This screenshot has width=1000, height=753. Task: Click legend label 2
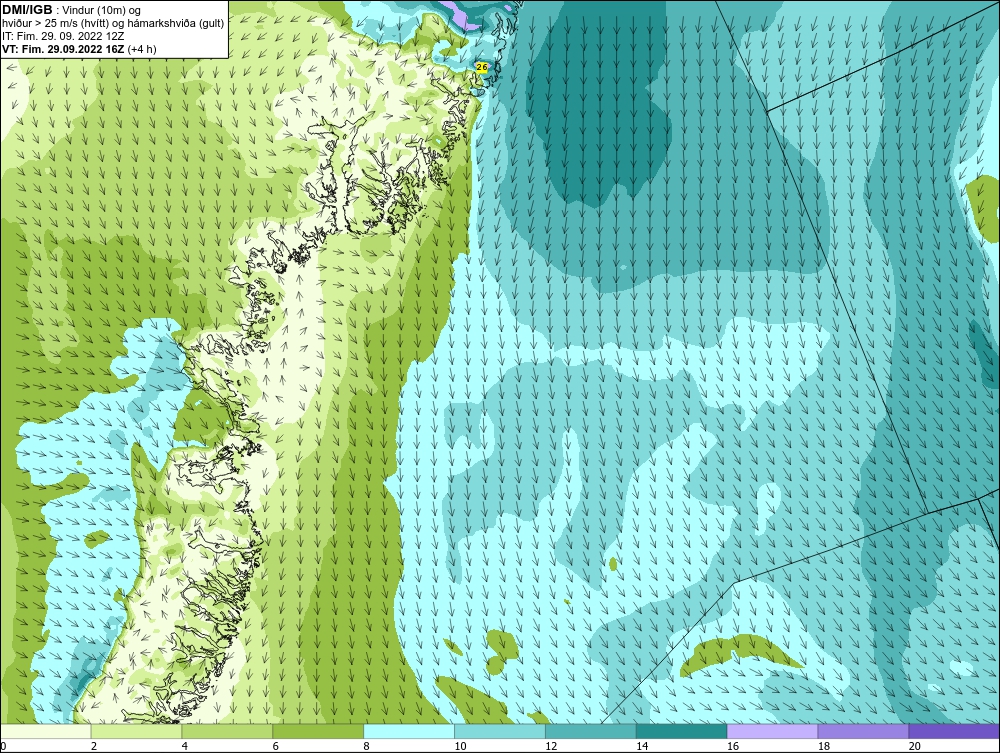(94, 746)
